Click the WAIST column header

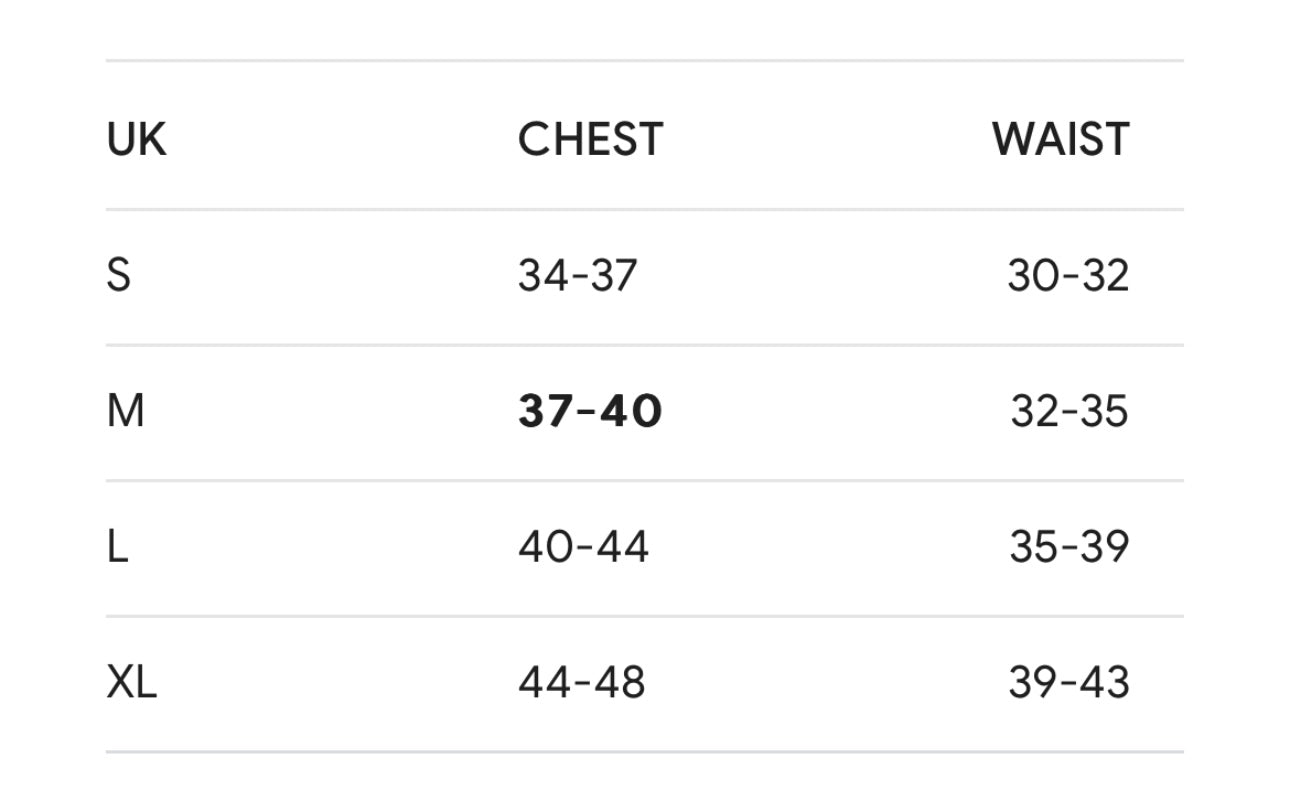point(1060,139)
